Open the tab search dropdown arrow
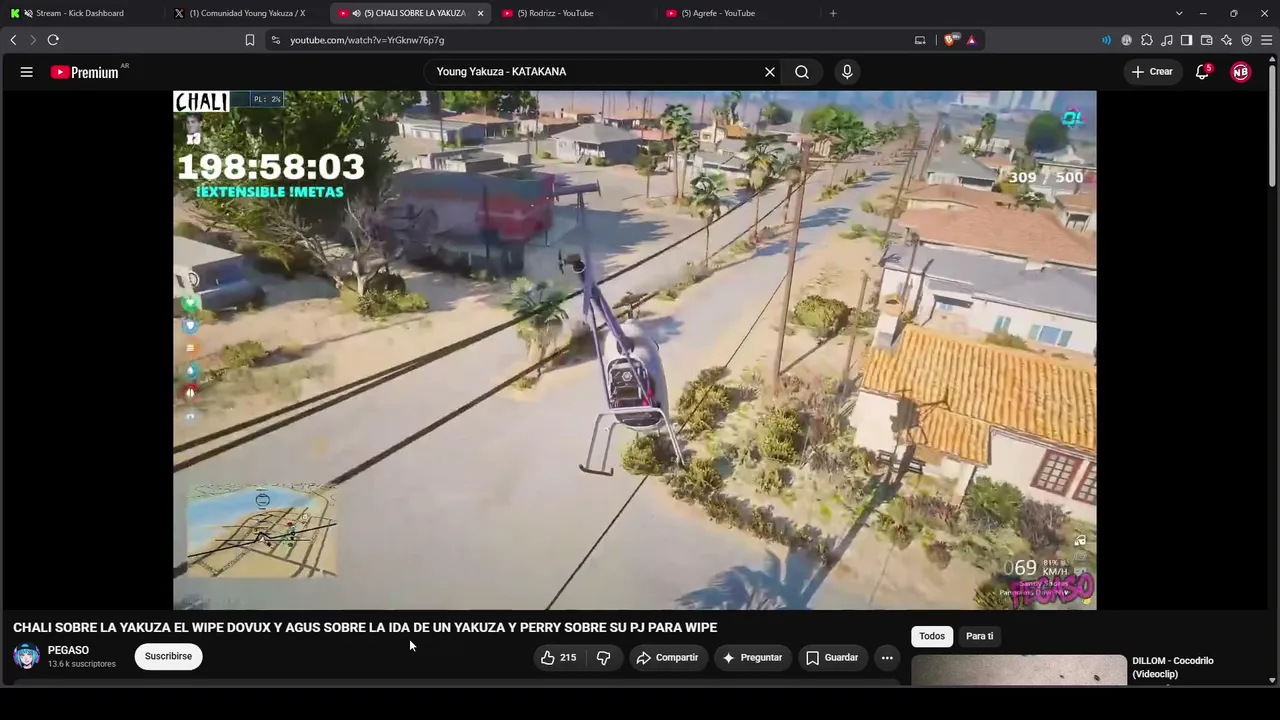 [x=1179, y=13]
